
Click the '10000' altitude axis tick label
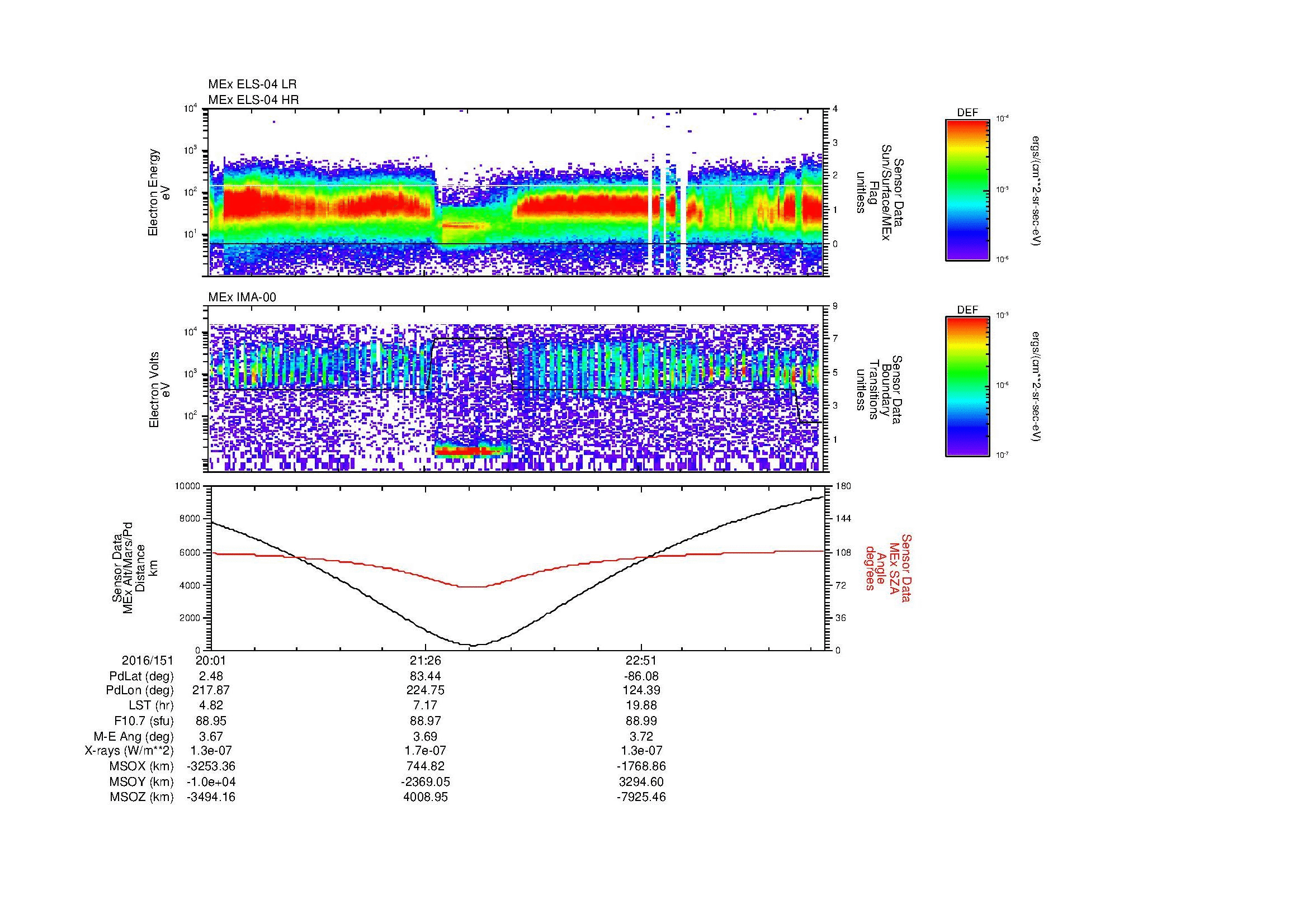tap(187, 486)
